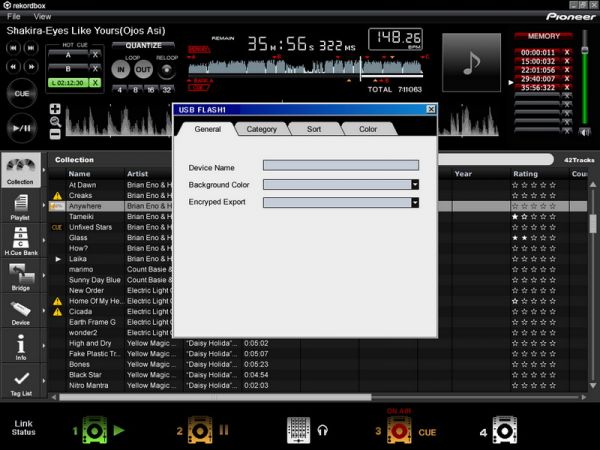Expand the Tag List side arrow
600x450 pixels.
coord(44,381)
